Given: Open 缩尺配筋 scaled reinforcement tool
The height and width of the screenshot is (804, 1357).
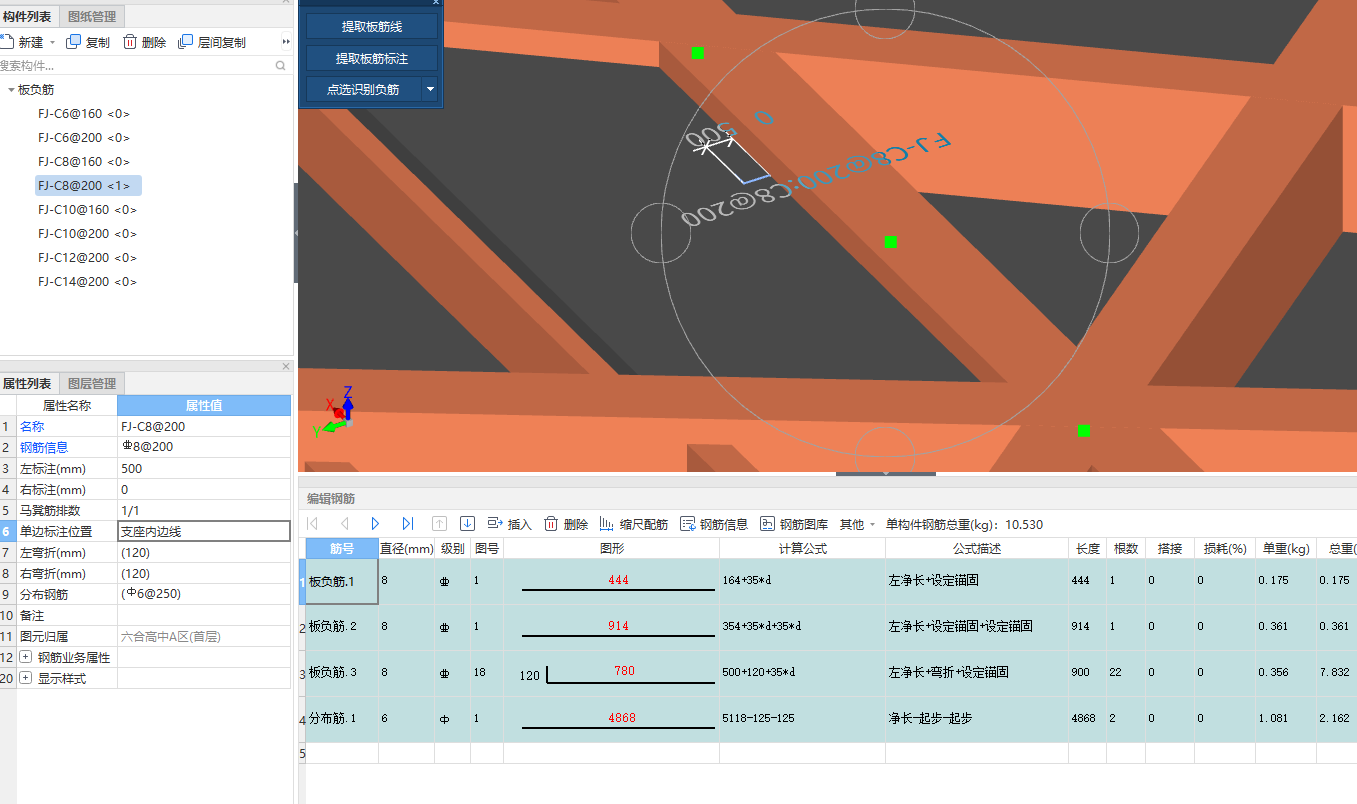Looking at the screenshot, I should (x=633, y=524).
